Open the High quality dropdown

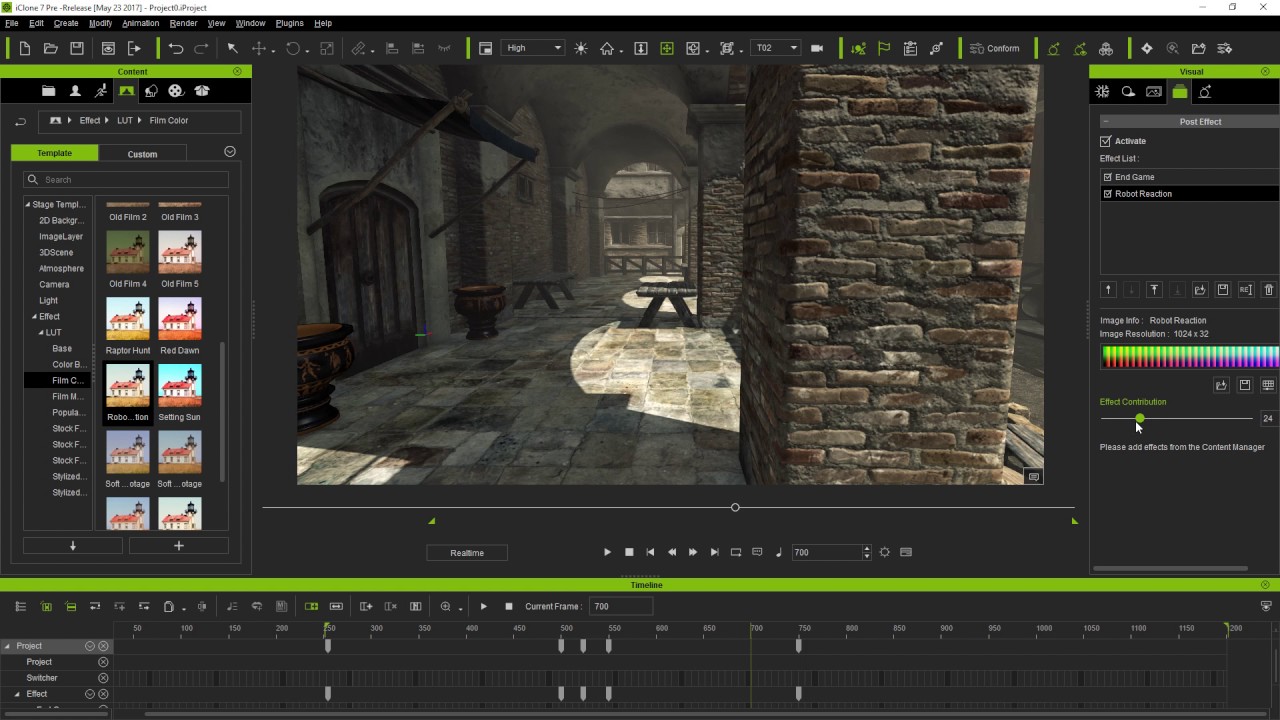click(534, 48)
